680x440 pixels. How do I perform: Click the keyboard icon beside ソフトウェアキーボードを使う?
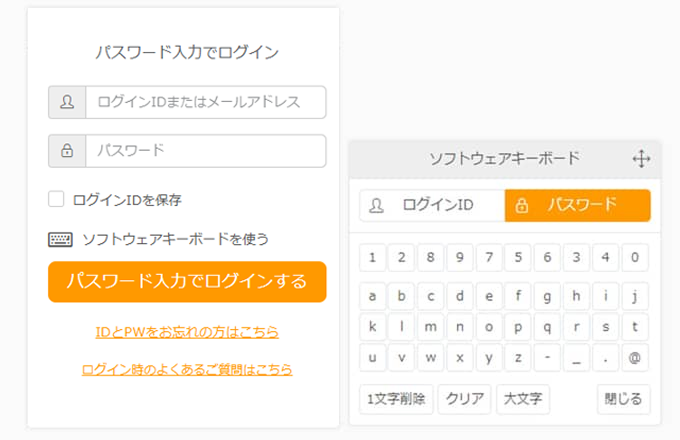tap(61, 239)
